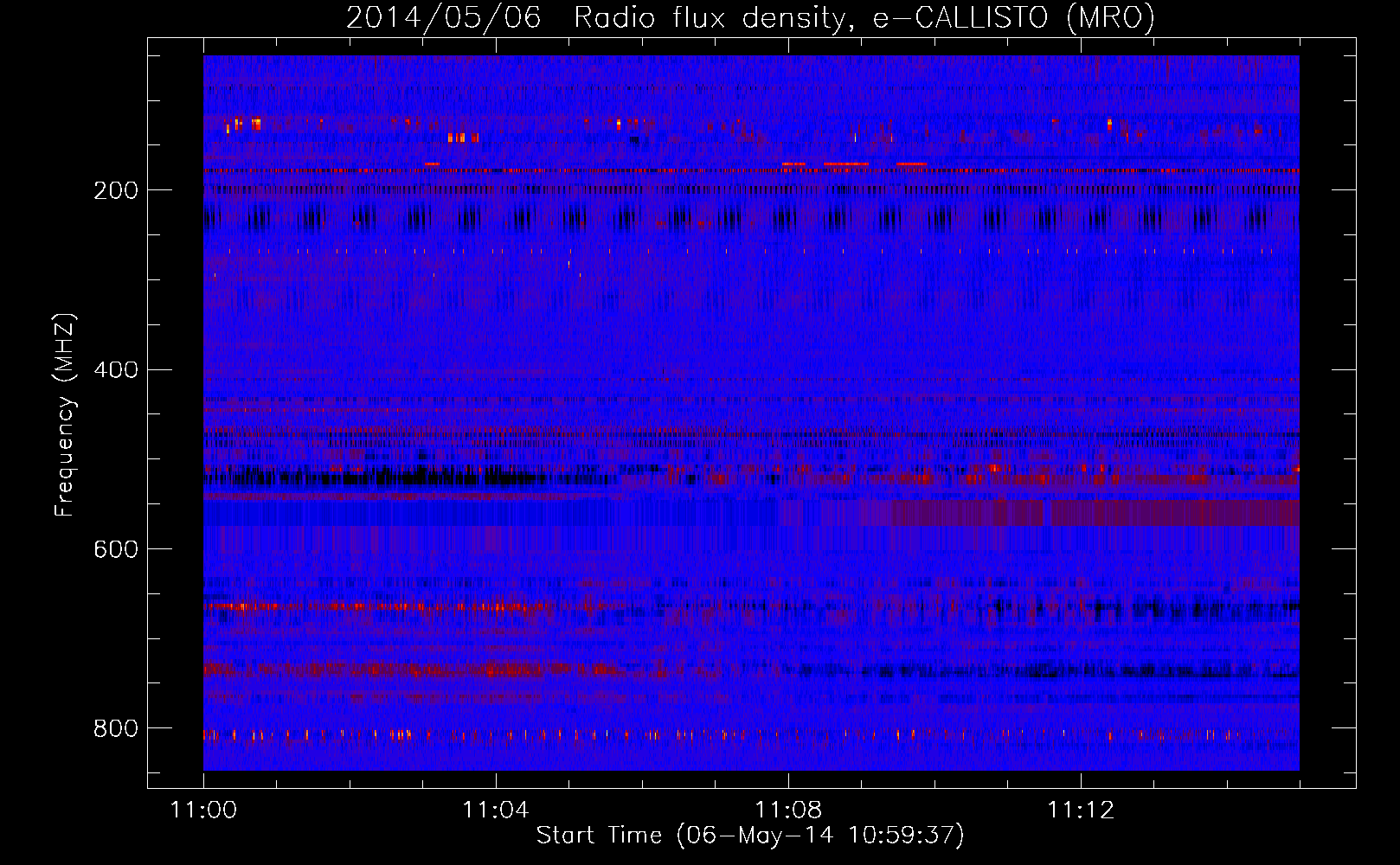Click the 11:12 time tick label
Image resolution: width=1400 pixels, height=865 pixels.
(1081, 811)
